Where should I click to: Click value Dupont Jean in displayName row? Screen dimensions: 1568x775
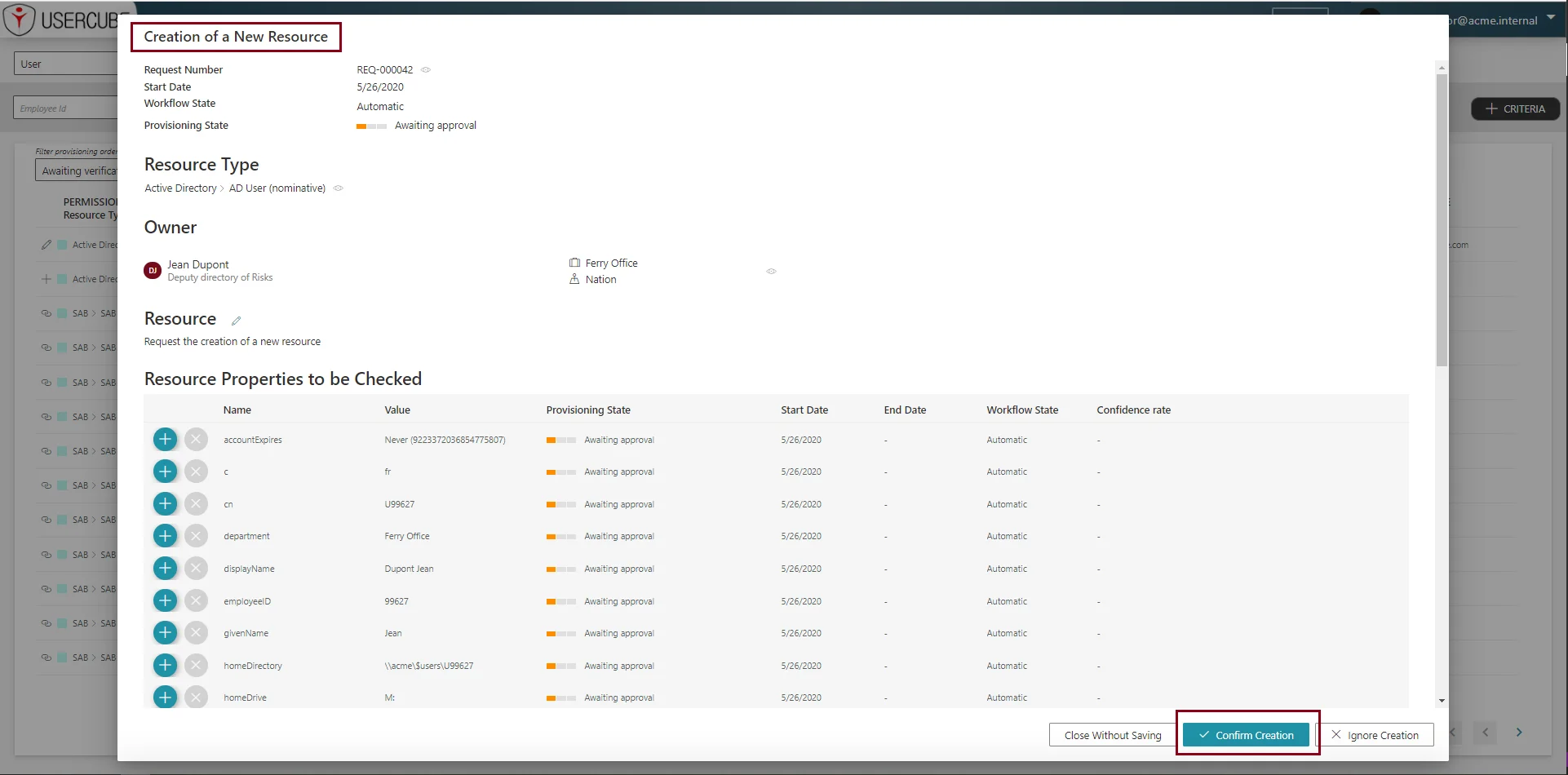(x=409, y=569)
